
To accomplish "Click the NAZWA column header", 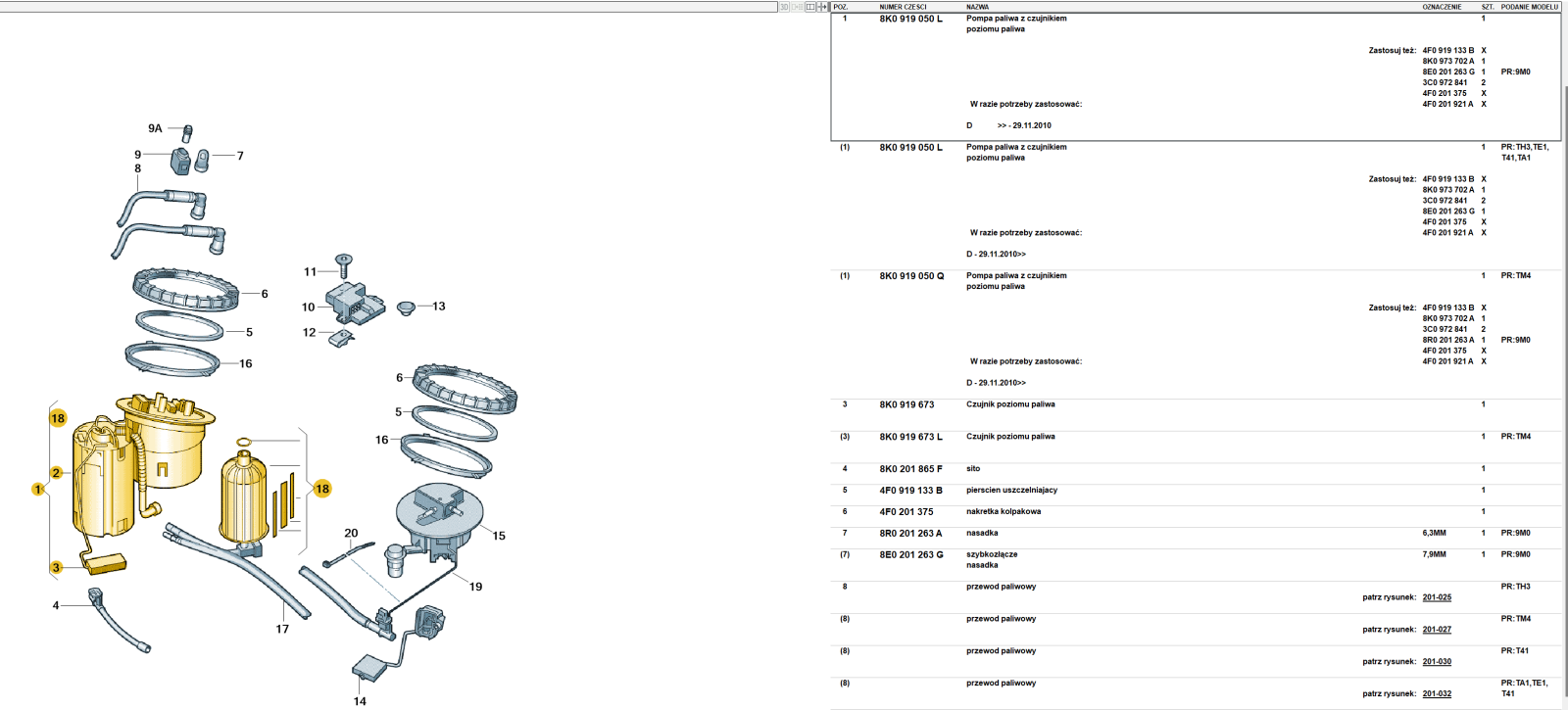I will (977, 7).
